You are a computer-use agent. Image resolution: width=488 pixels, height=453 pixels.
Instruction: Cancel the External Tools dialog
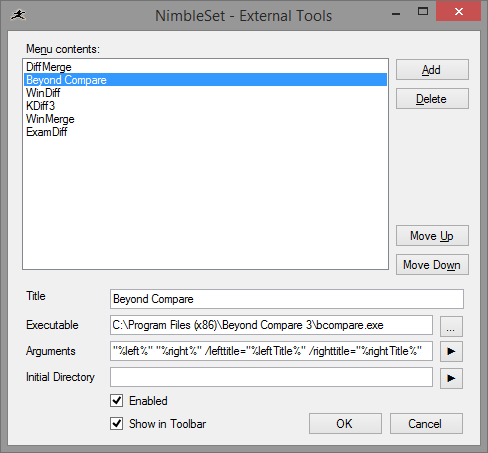426,424
